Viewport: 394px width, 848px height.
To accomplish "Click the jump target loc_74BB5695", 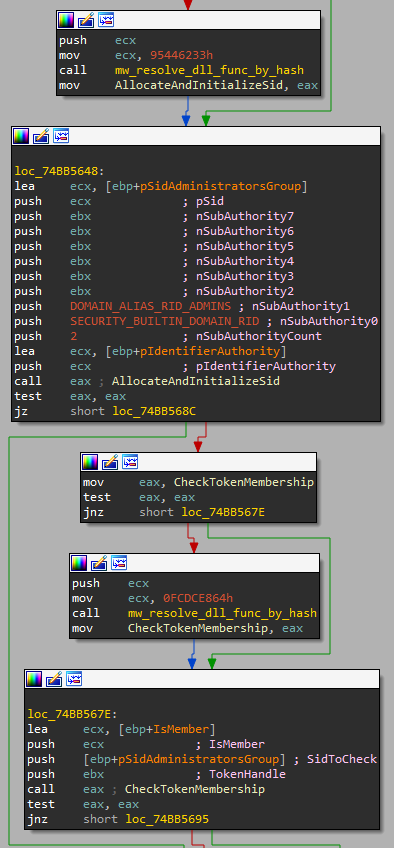I will [167, 820].
